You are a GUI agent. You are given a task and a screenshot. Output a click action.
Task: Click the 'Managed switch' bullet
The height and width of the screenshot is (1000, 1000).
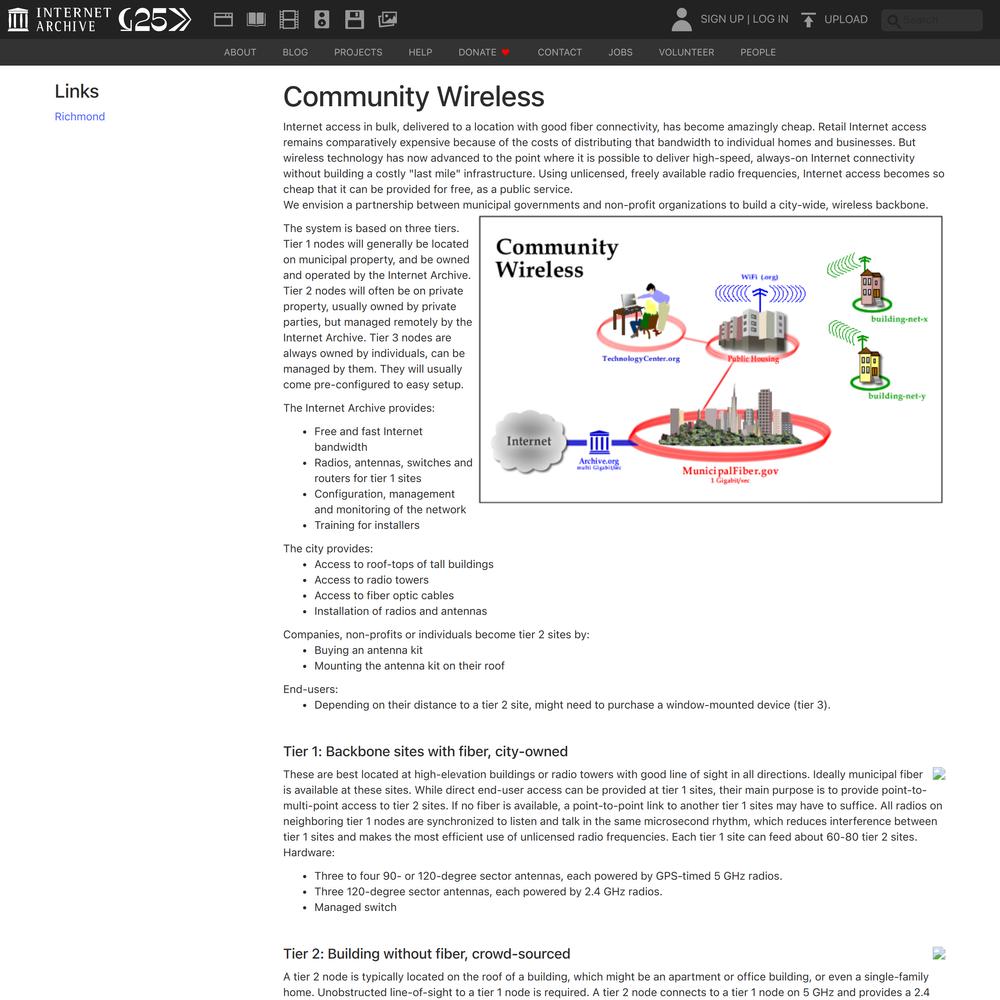point(355,908)
